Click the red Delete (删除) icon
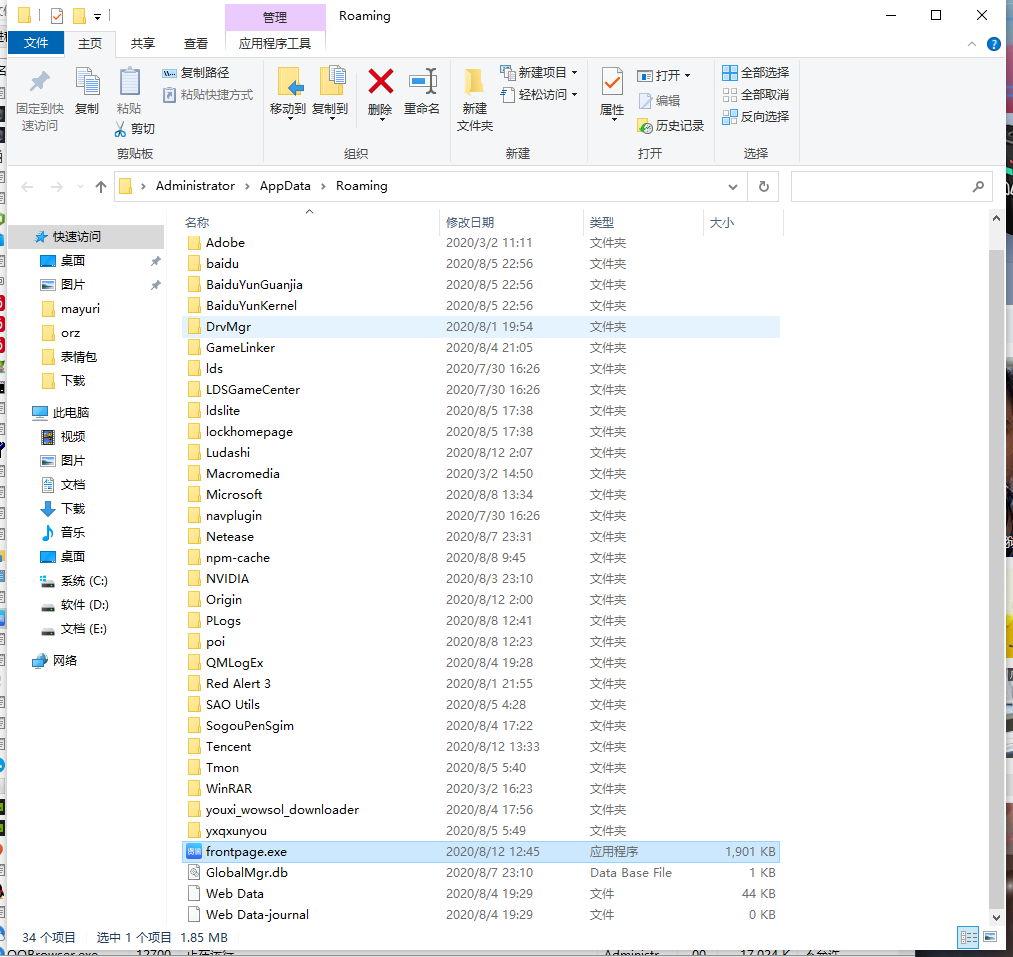 (x=381, y=81)
